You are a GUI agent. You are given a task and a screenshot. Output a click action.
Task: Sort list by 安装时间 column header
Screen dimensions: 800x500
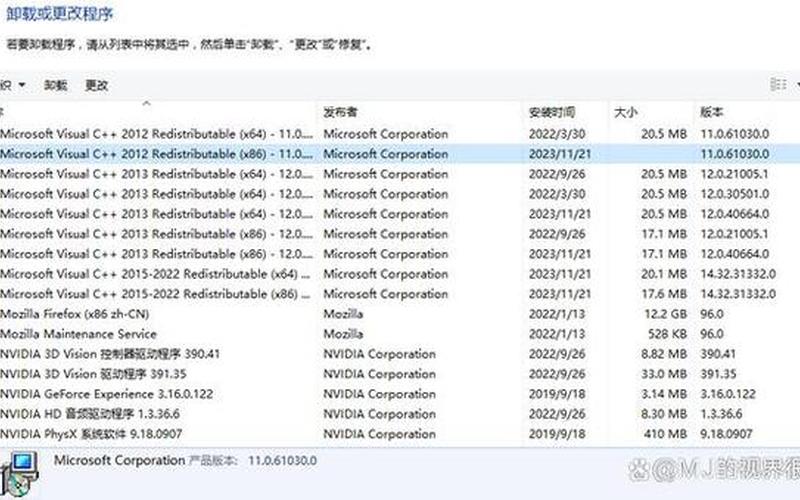(x=552, y=112)
